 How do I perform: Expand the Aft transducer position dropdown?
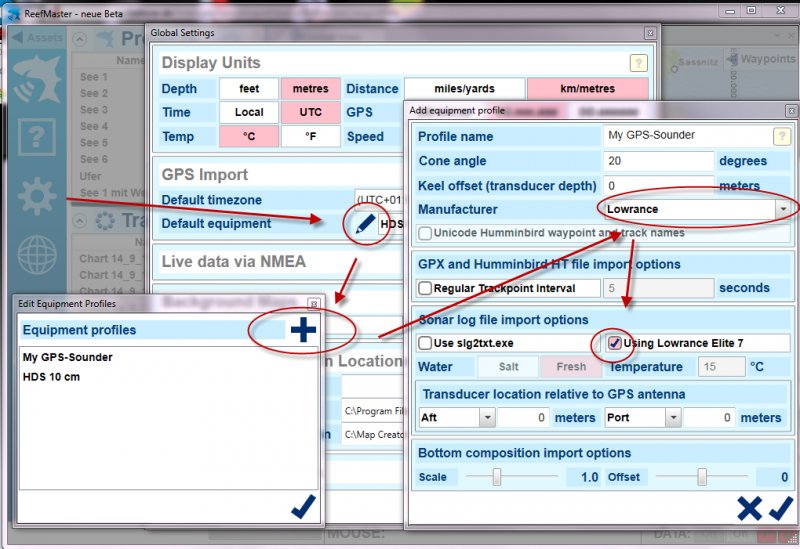coord(487,417)
